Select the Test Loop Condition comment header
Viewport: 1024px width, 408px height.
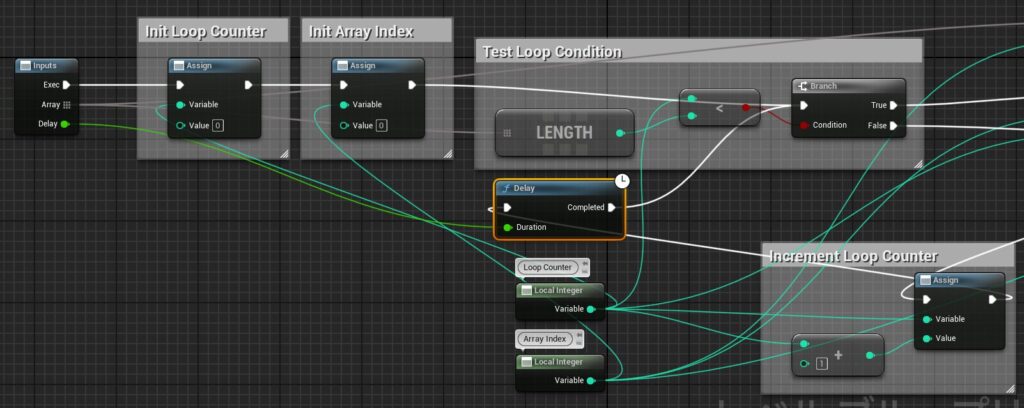[x=698, y=51]
